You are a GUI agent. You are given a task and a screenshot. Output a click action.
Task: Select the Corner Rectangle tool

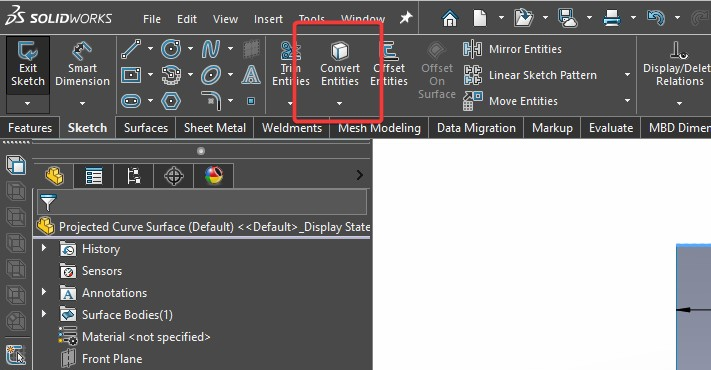click(131, 75)
